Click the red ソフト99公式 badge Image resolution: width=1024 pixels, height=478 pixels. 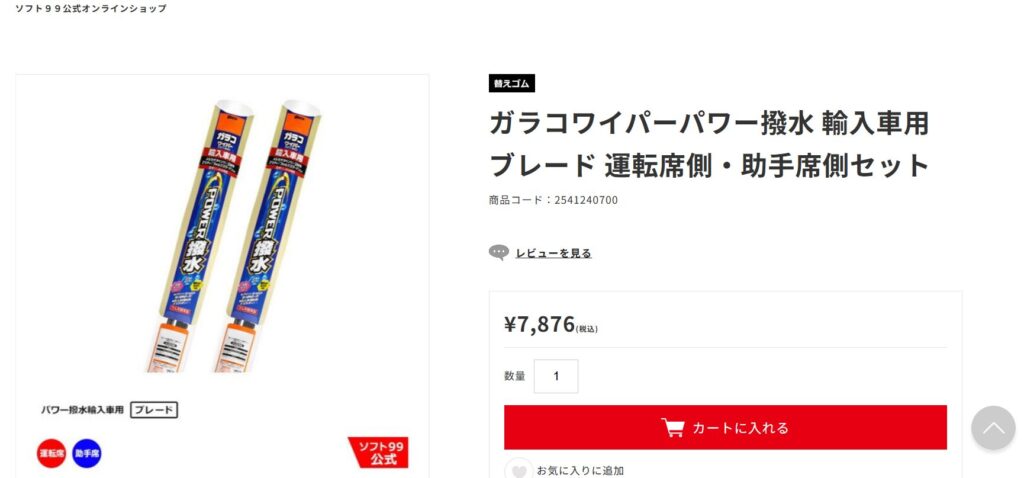pyautogui.click(x=379, y=453)
